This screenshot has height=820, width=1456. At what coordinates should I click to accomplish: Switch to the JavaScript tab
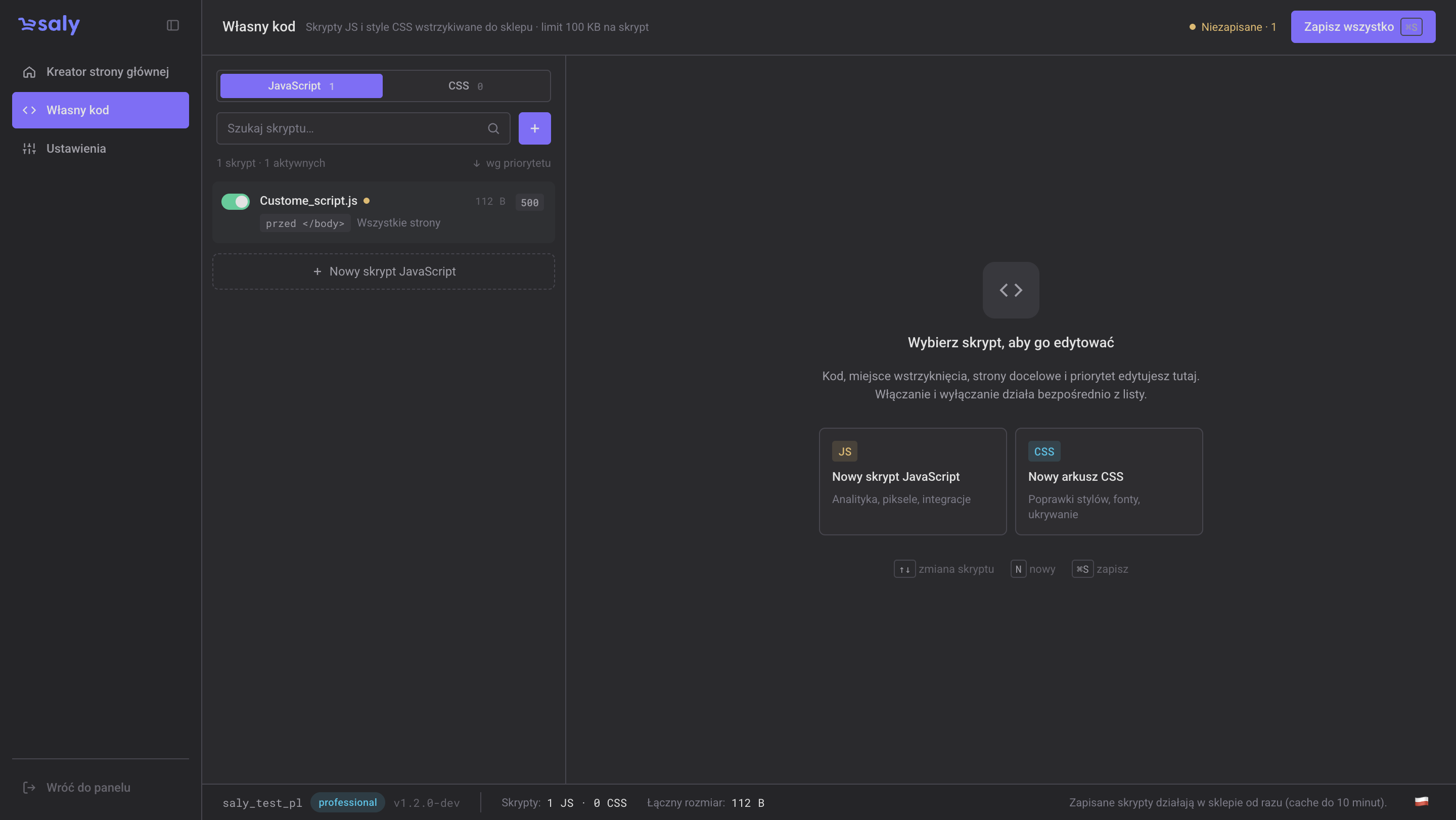pyautogui.click(x=301, y=86)
